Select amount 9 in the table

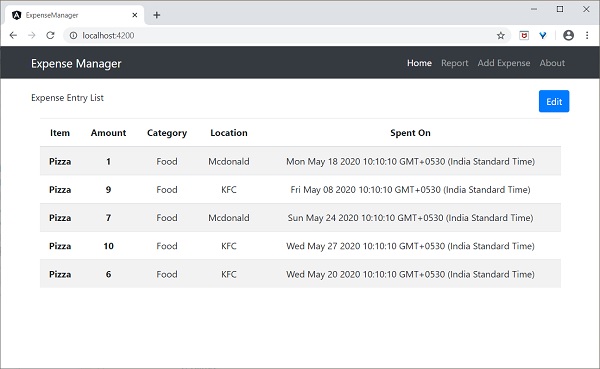click(108, 190)
